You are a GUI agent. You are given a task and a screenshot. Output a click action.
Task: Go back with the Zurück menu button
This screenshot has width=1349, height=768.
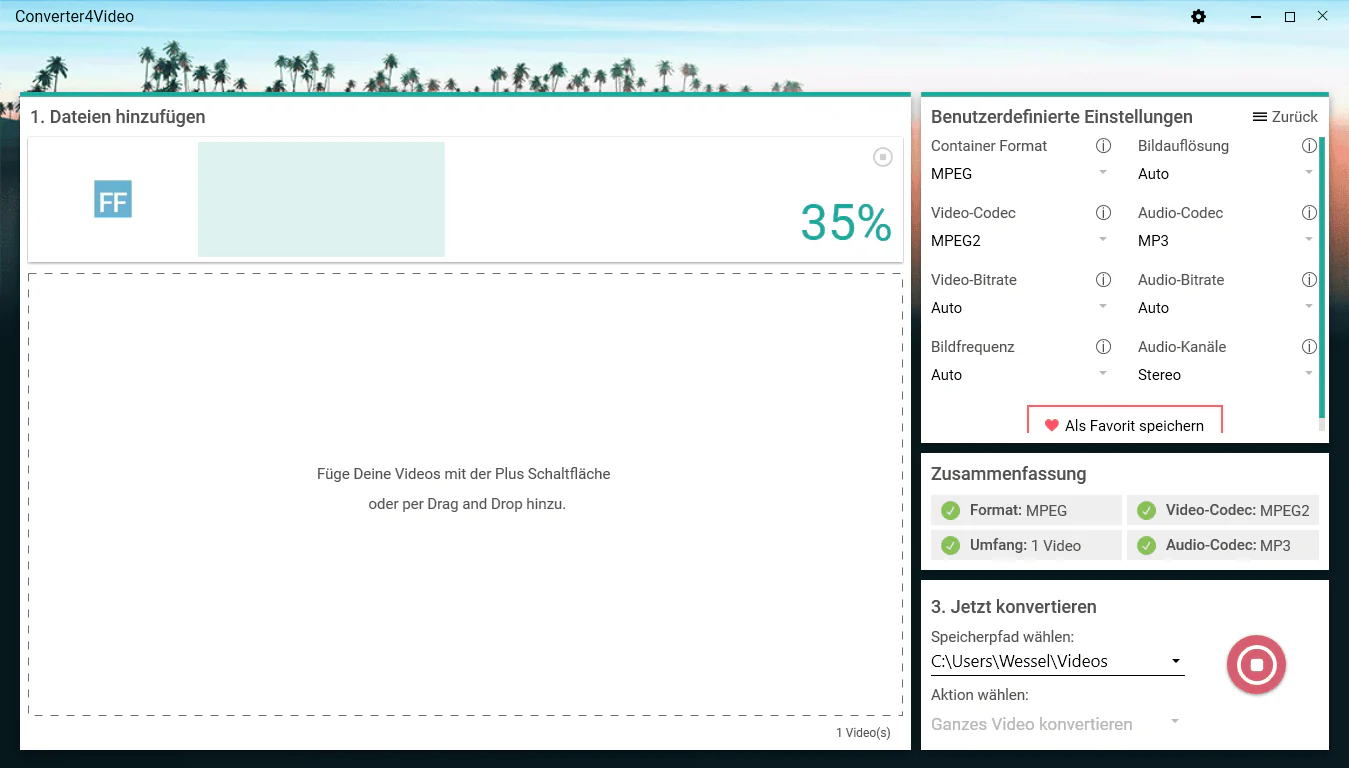1285,117
